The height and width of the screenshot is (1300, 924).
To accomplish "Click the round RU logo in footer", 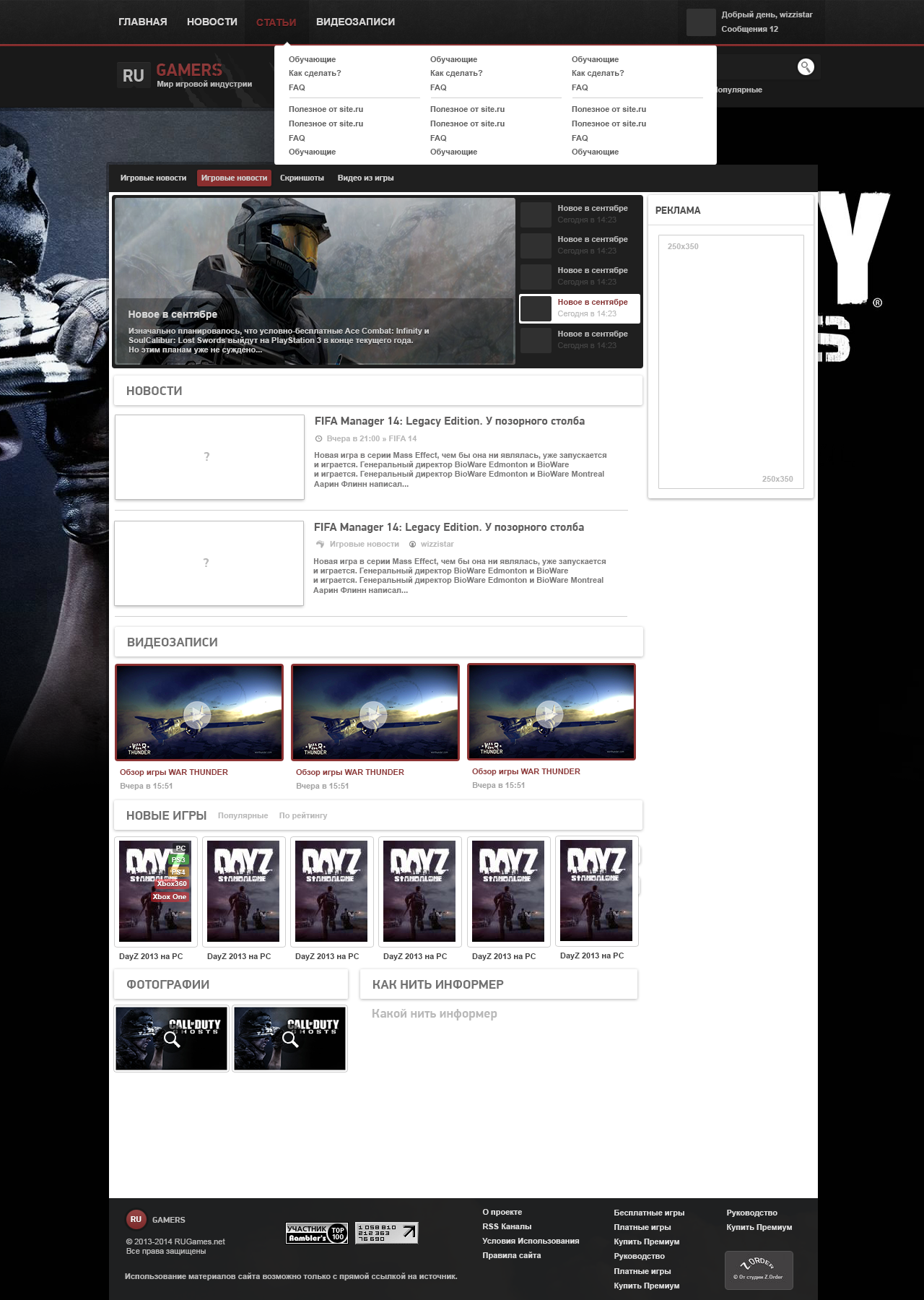I will click(136, 1219).
